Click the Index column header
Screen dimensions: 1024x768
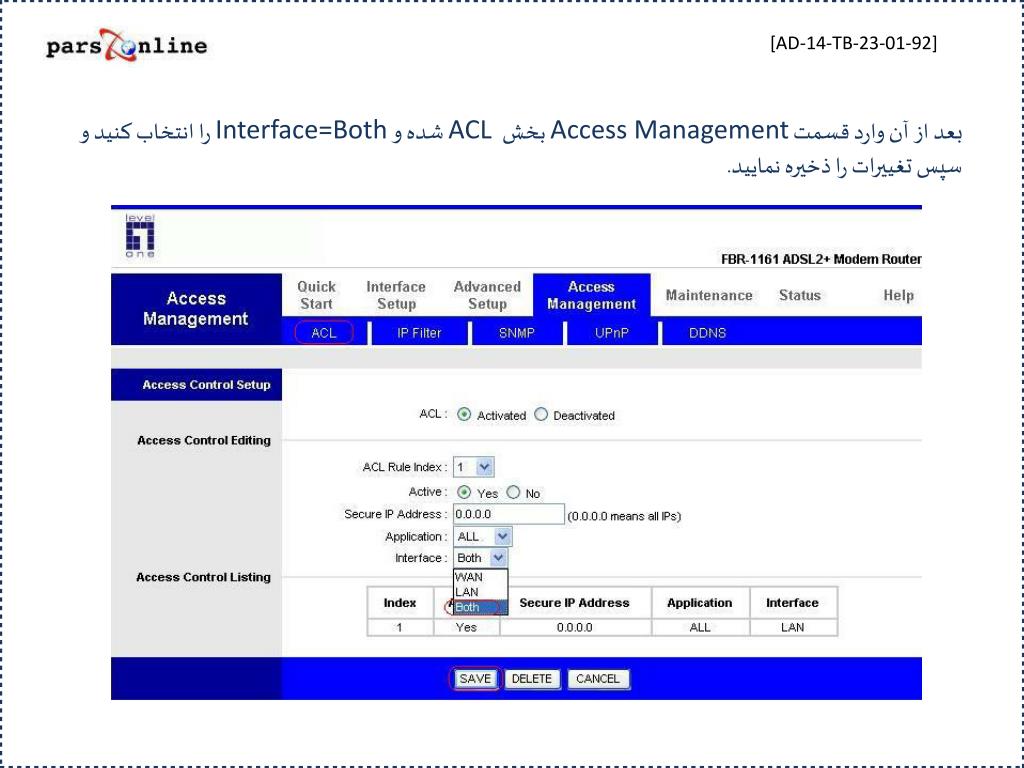[x=400, y=603]
